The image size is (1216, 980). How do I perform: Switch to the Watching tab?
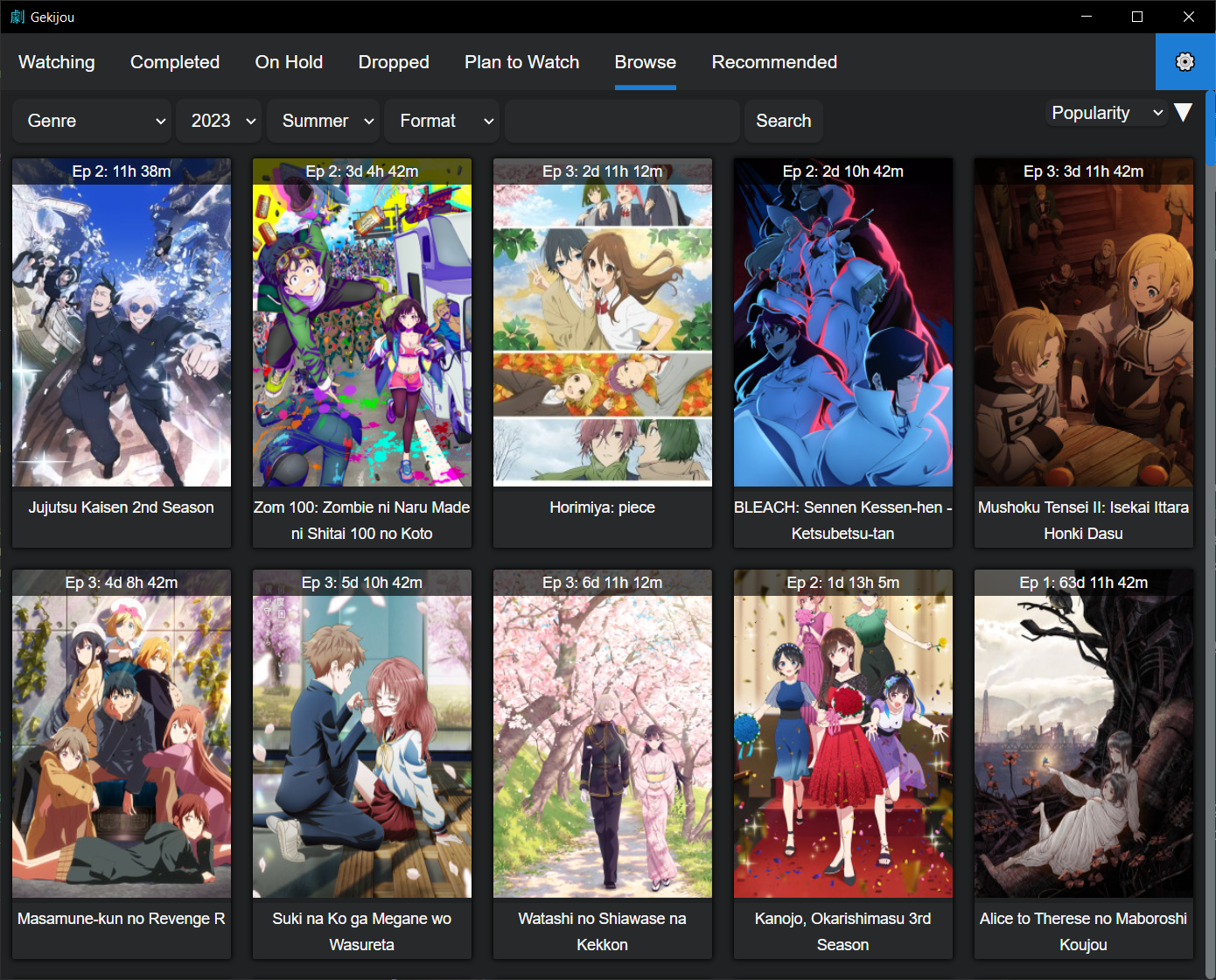(x=57, y=62)
